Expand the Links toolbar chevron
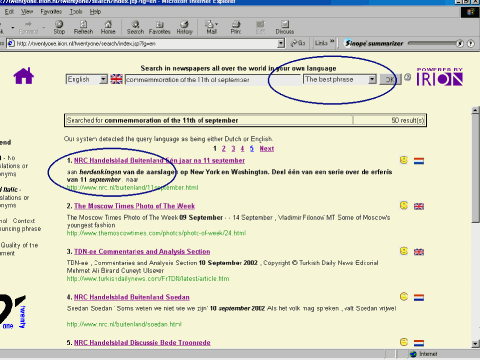Screen dimensions: 480x360 tap(332, 42)
